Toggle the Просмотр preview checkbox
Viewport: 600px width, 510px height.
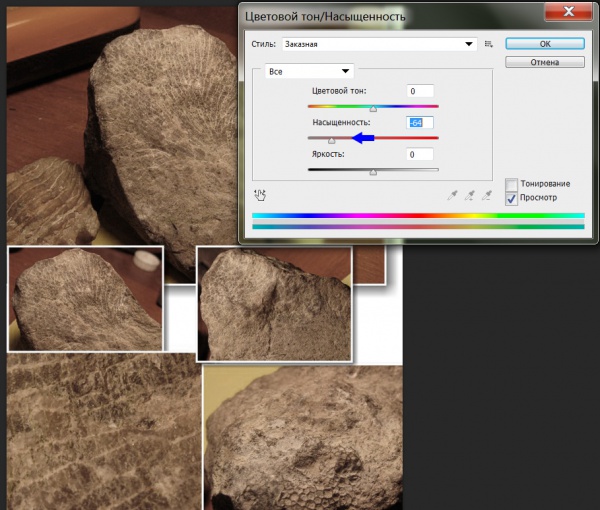512,198
